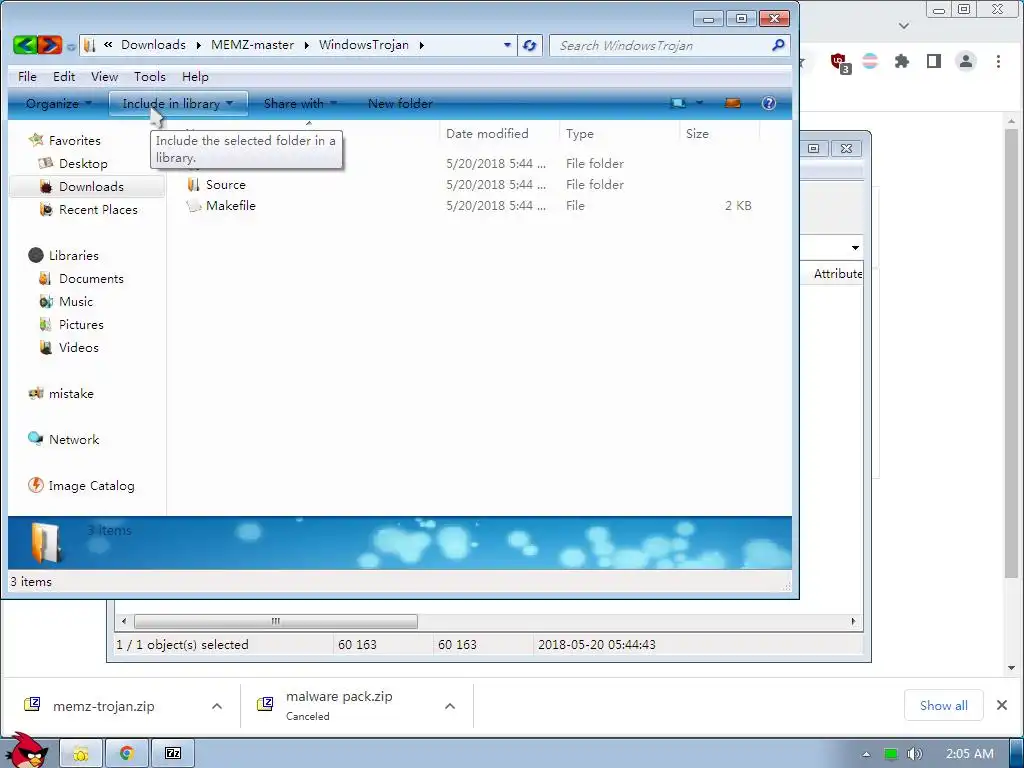Screen dimensions: 1024x768
Task: Click the search magnifier icon
Action: tap(778, 45)
